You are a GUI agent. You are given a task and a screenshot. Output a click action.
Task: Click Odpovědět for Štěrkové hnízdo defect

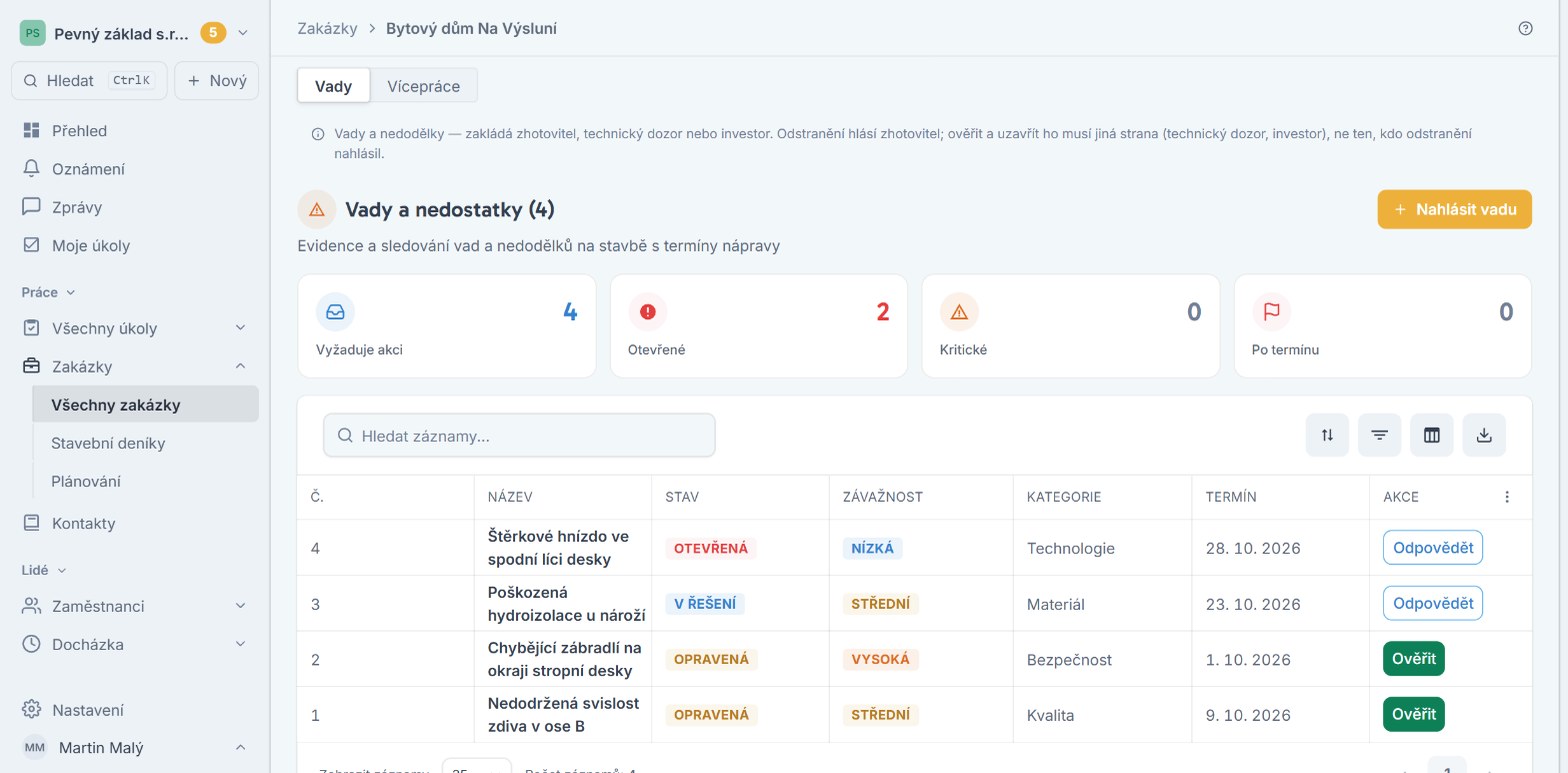[1433, 547]
